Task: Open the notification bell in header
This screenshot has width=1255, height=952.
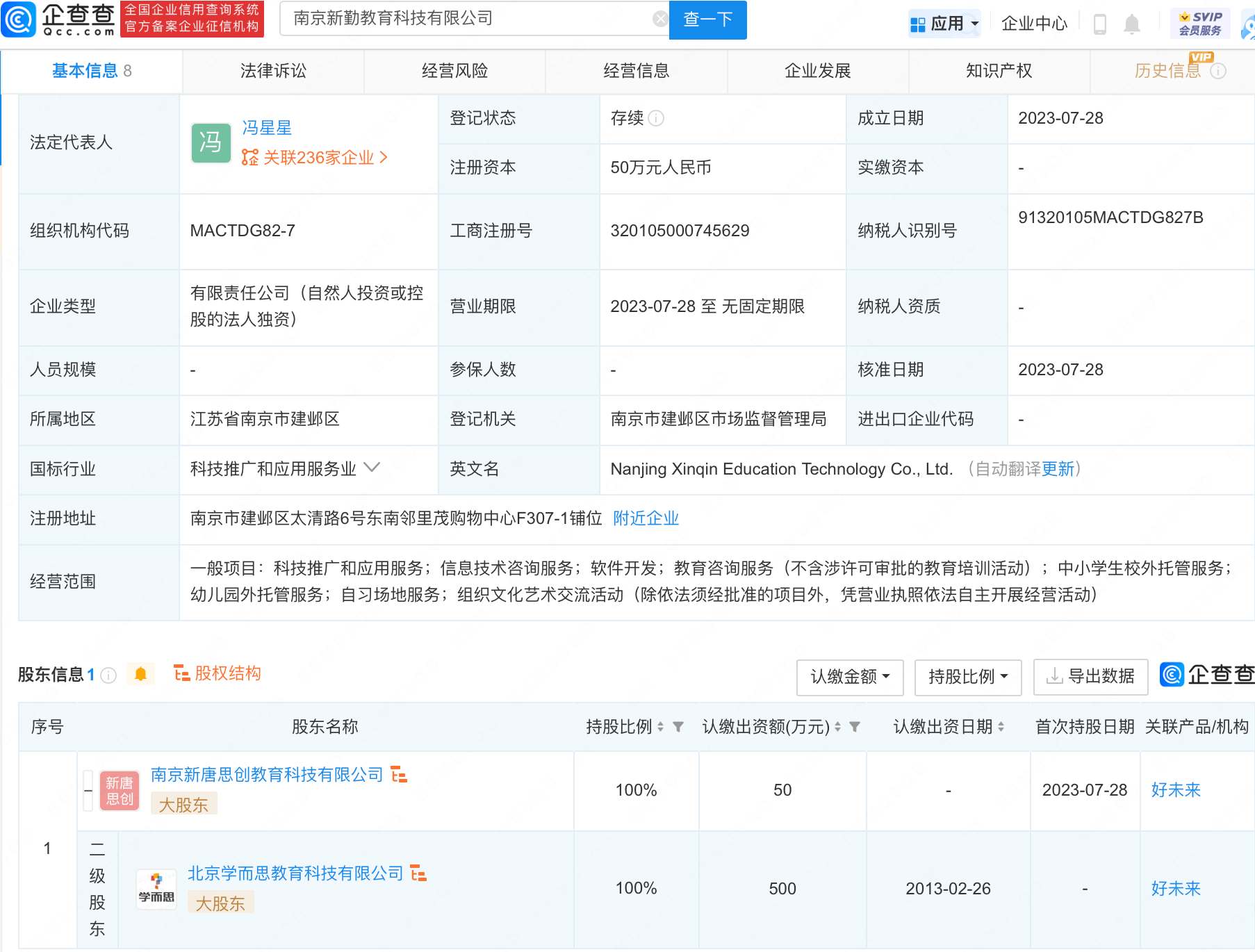Action: (x=1132, y=24)
